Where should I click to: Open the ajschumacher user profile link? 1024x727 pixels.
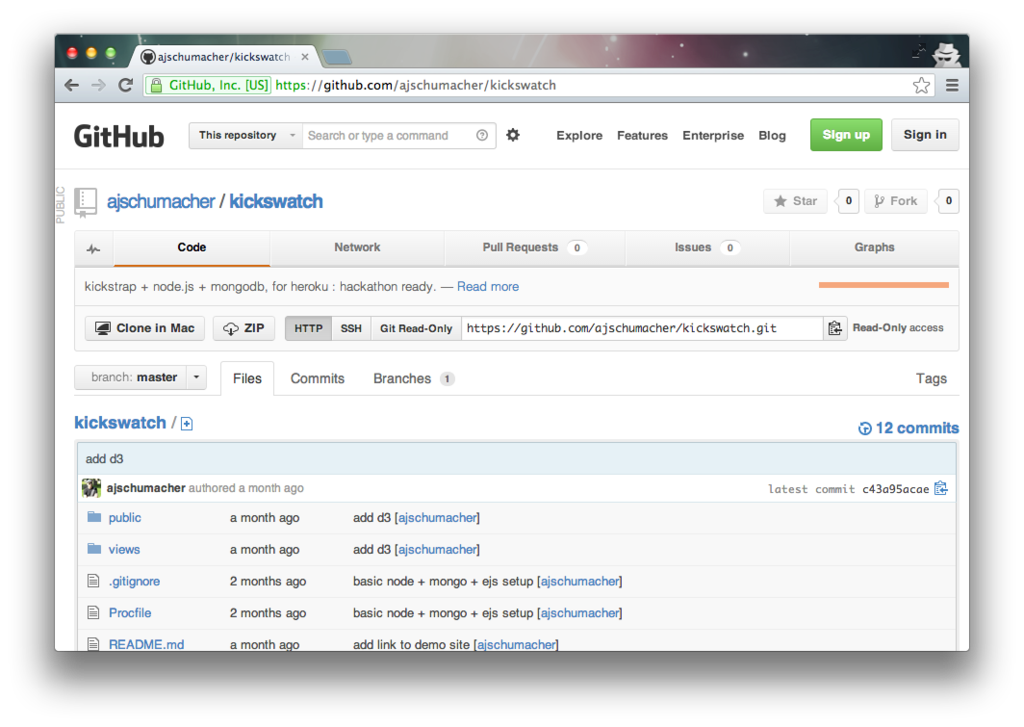point(161,201)
